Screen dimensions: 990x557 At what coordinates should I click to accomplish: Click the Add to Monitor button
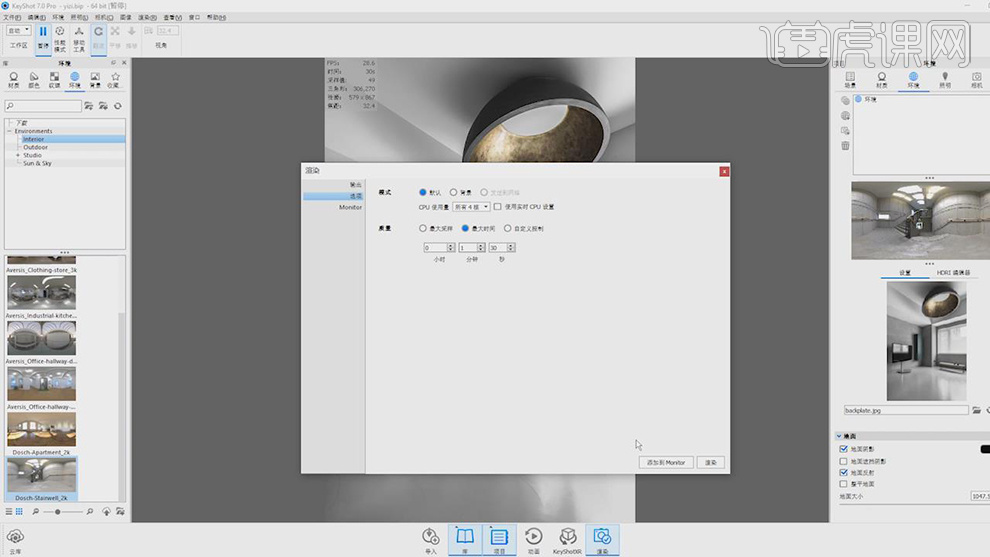[665, 462]
